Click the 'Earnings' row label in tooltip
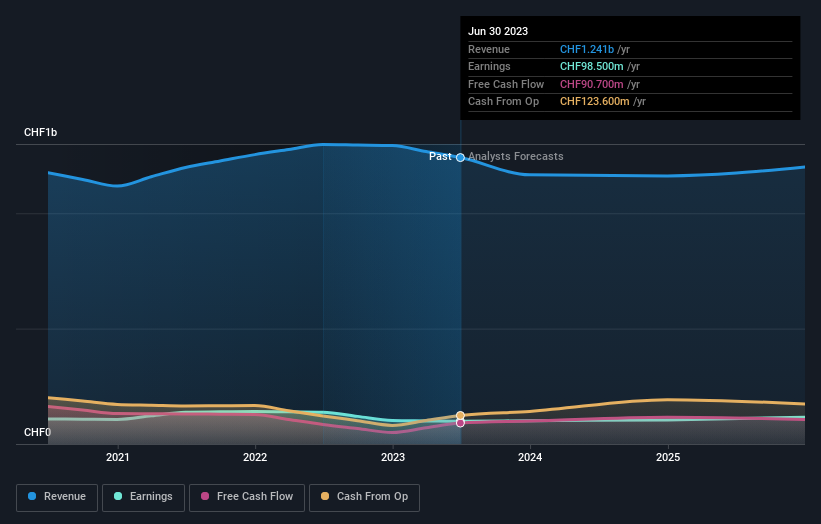The image size is (821, 524). (x=489, y=66)
